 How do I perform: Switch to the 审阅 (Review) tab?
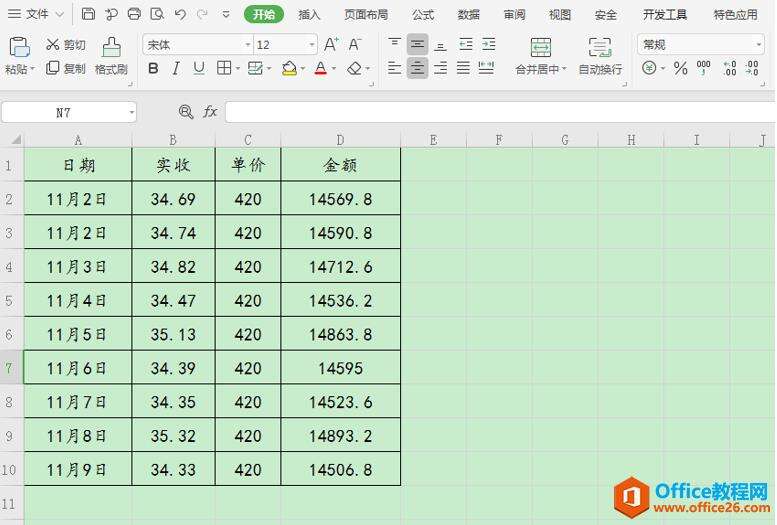(514, 15)
